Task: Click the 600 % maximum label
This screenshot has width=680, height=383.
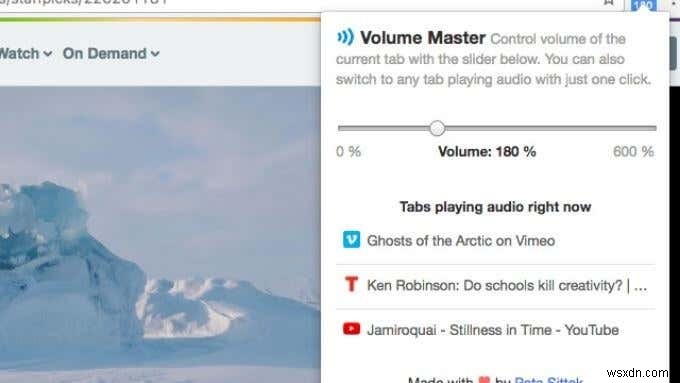Action: point(634,152)
